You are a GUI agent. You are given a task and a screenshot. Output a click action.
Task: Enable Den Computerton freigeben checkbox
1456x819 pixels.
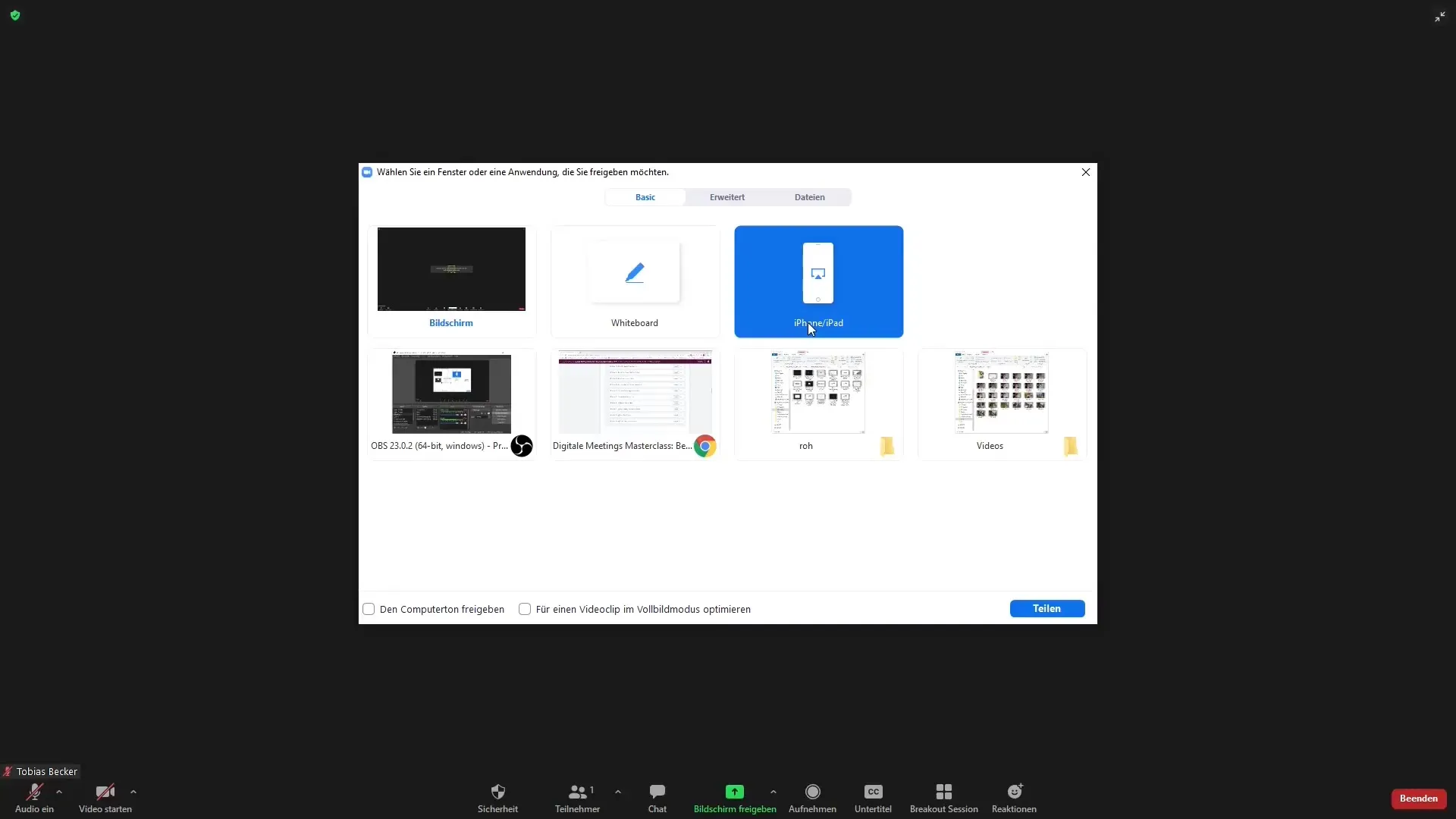click(x=368, y=609)
